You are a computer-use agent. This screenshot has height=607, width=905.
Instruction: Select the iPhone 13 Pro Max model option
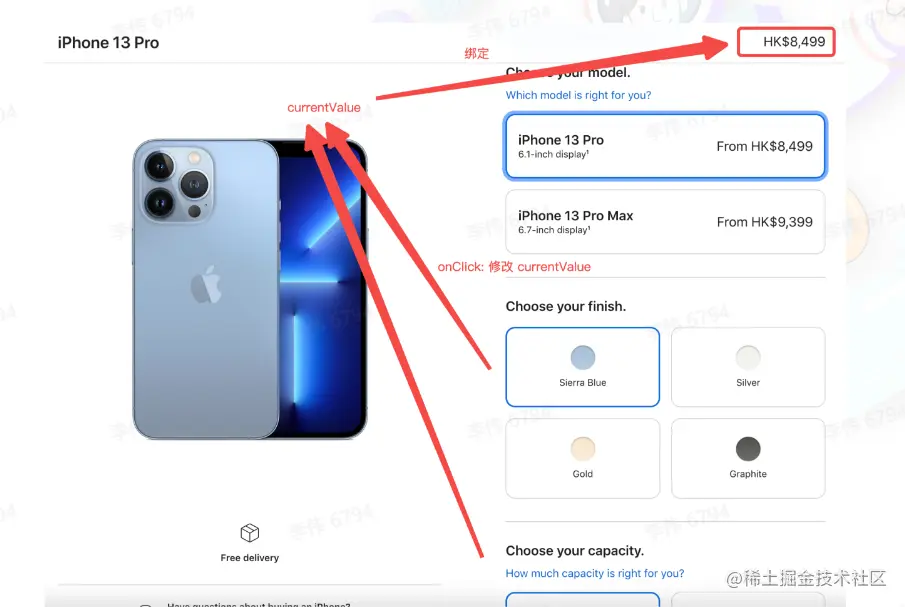(665, 222)
